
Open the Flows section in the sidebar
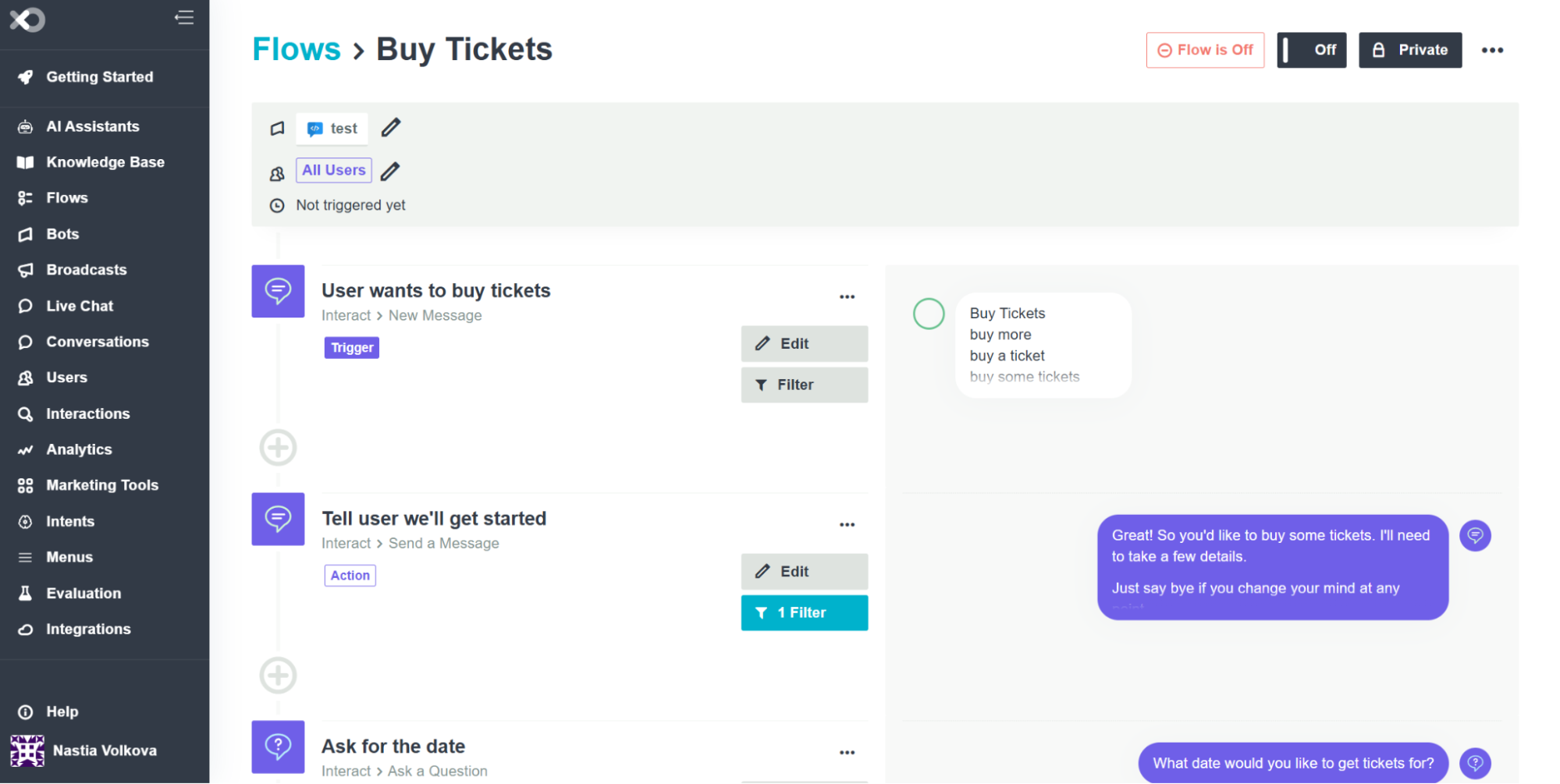click(66, 197)
